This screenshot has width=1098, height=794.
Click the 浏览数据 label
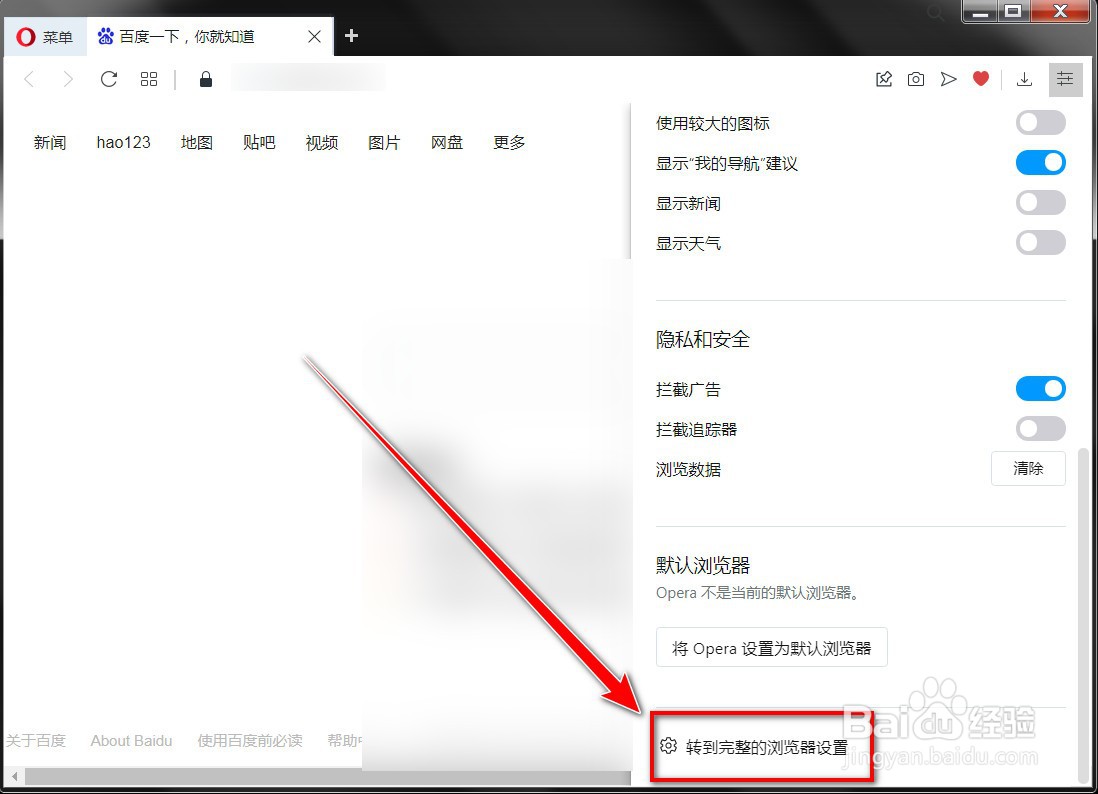(688, 469)
